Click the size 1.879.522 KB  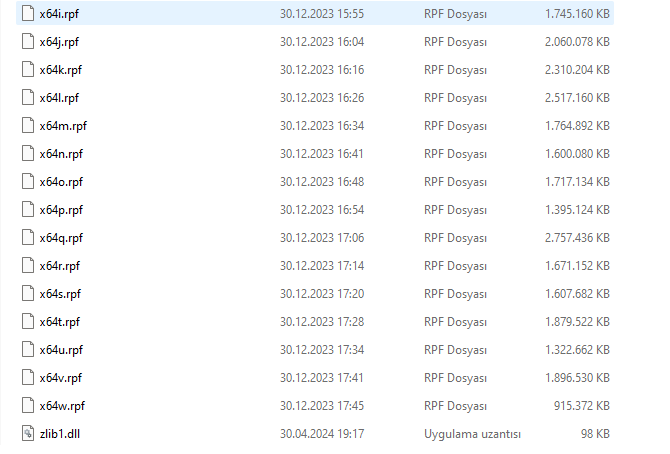[577, 322]
